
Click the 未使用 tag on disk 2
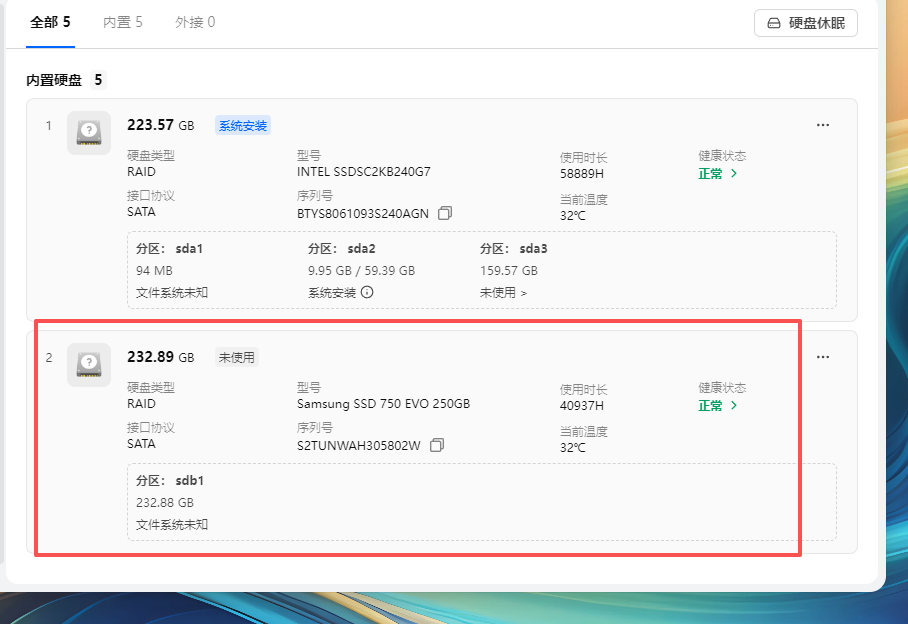point(237,357)
